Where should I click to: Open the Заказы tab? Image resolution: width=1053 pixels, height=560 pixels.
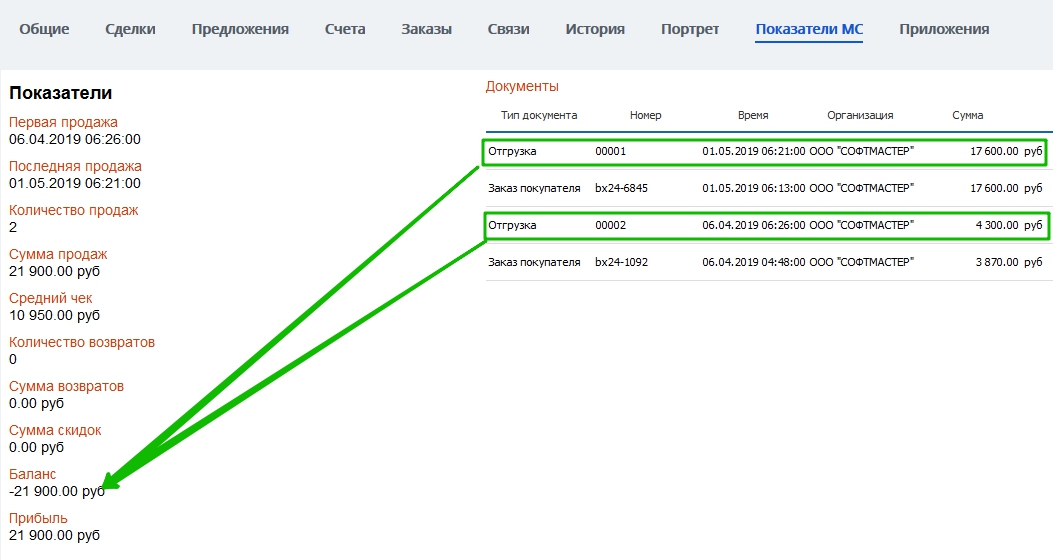tap(426, 29)
